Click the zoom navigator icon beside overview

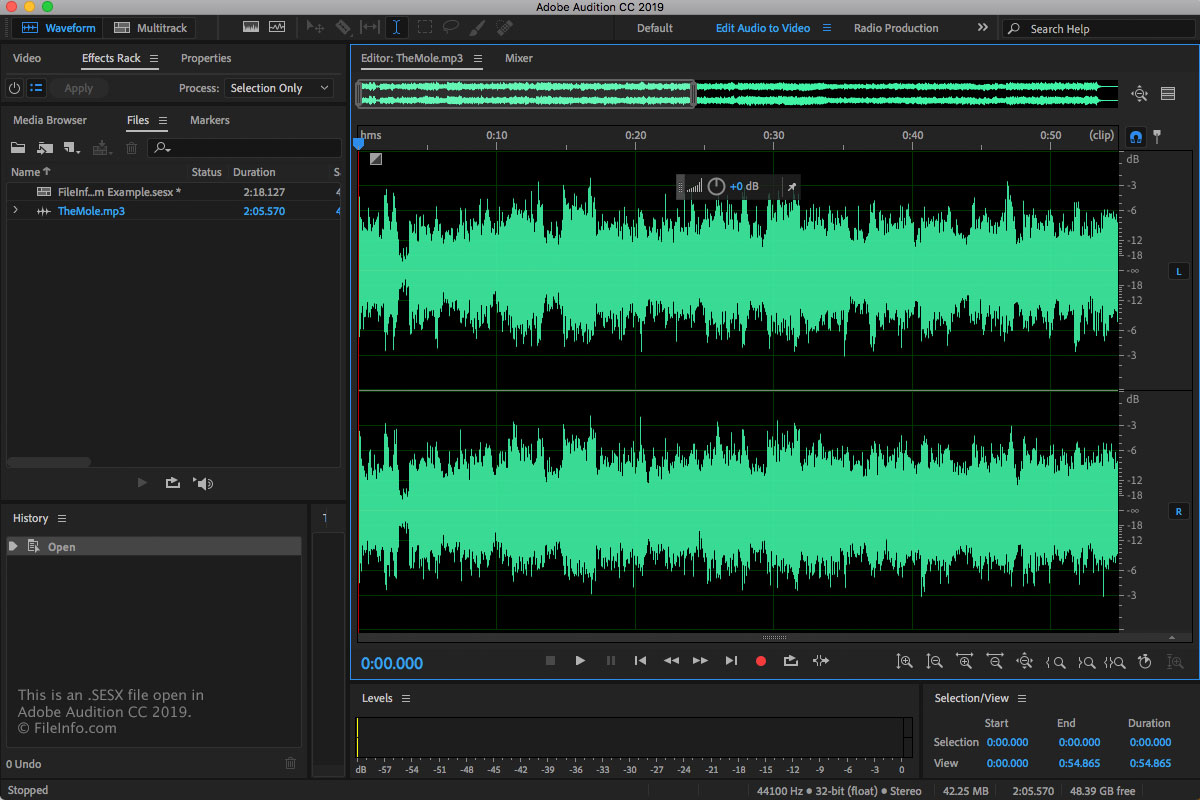tap(1139, 94)
